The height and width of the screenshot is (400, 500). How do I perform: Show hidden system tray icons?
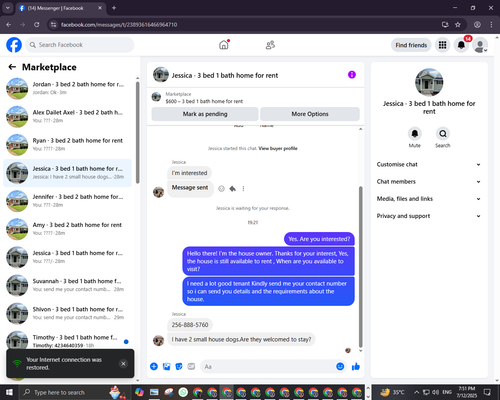pos(417,392)
